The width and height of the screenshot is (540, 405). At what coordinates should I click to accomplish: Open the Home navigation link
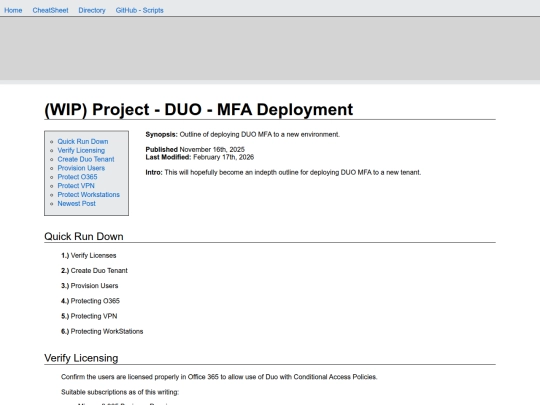tap(13, 10)
